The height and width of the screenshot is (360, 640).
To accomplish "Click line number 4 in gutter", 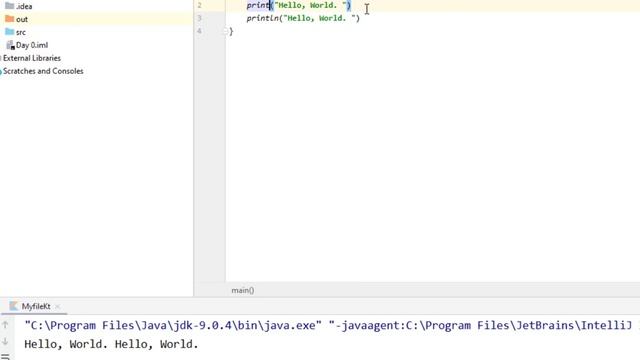I will (199, 31).
